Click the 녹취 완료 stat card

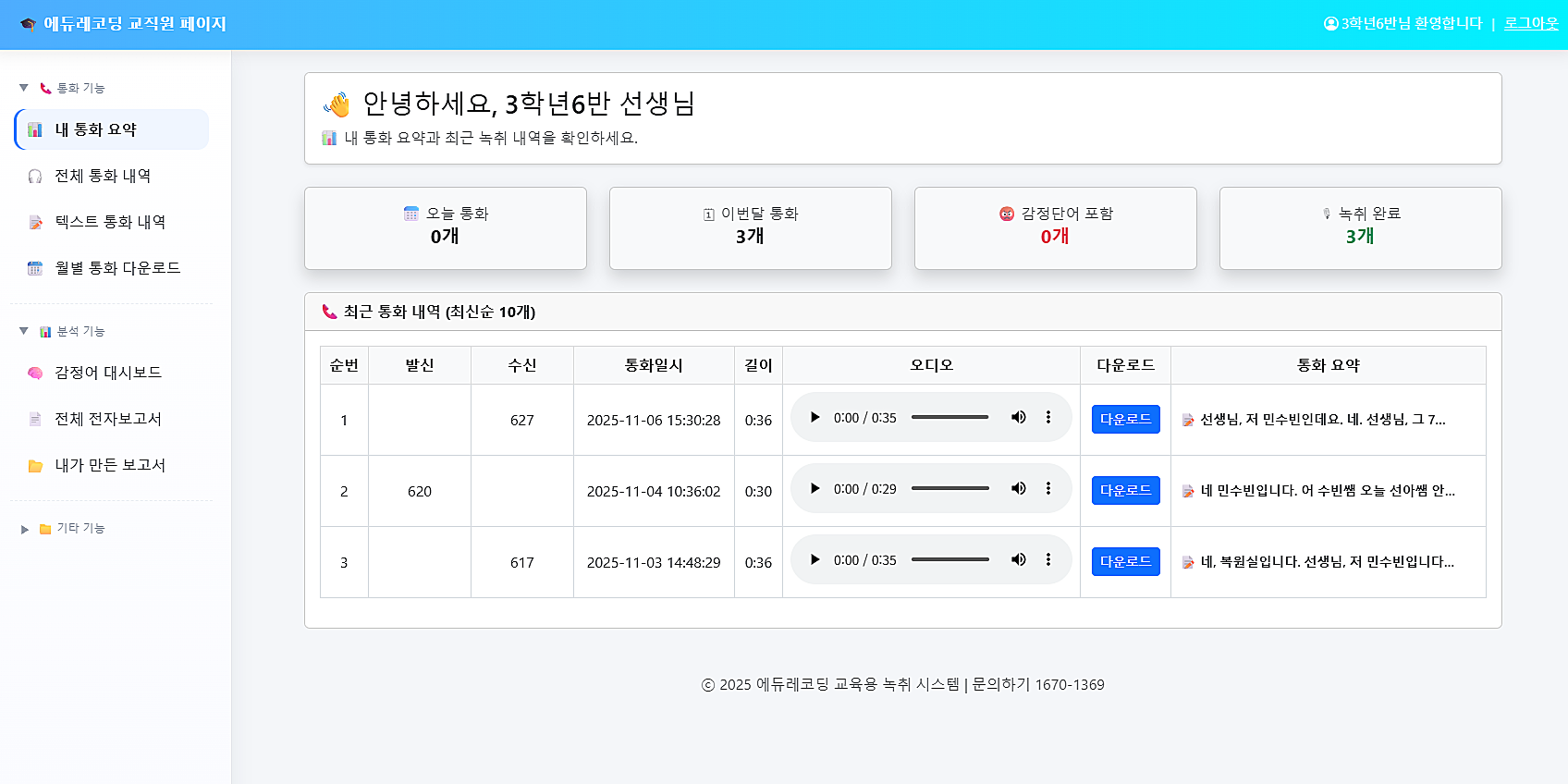click(x=1361, y=228)
